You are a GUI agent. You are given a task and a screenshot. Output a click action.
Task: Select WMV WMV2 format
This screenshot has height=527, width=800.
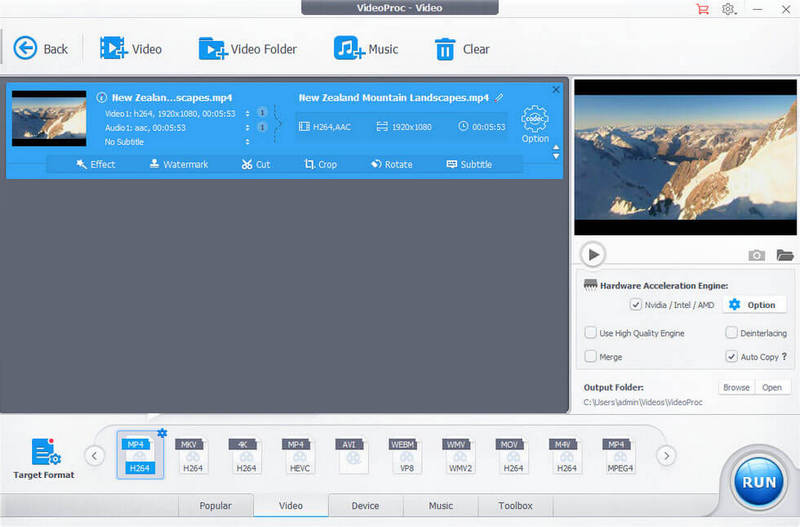[459, 455]
